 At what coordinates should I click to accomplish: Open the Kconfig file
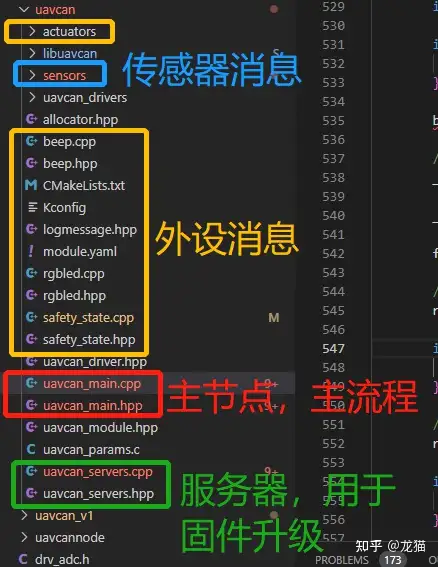point(64,208)
